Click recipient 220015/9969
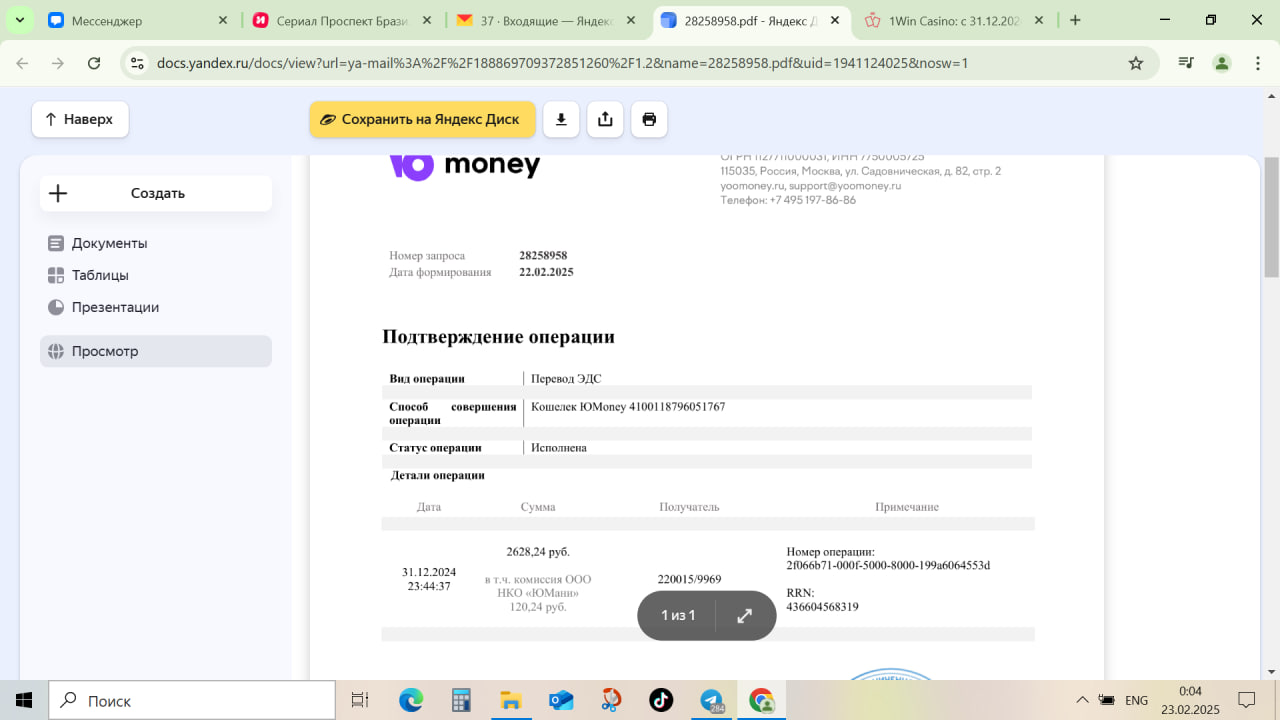 [689, 579]
